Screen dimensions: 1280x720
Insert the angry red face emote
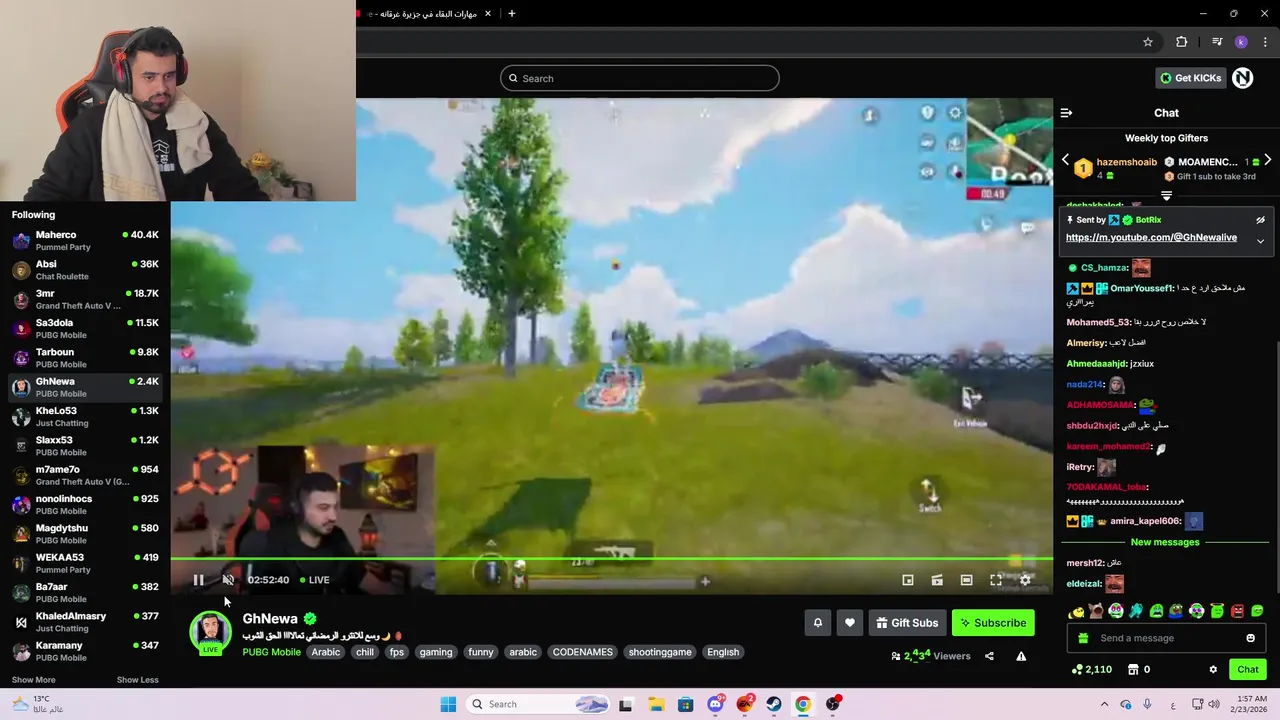click(x=1237, y=611)
